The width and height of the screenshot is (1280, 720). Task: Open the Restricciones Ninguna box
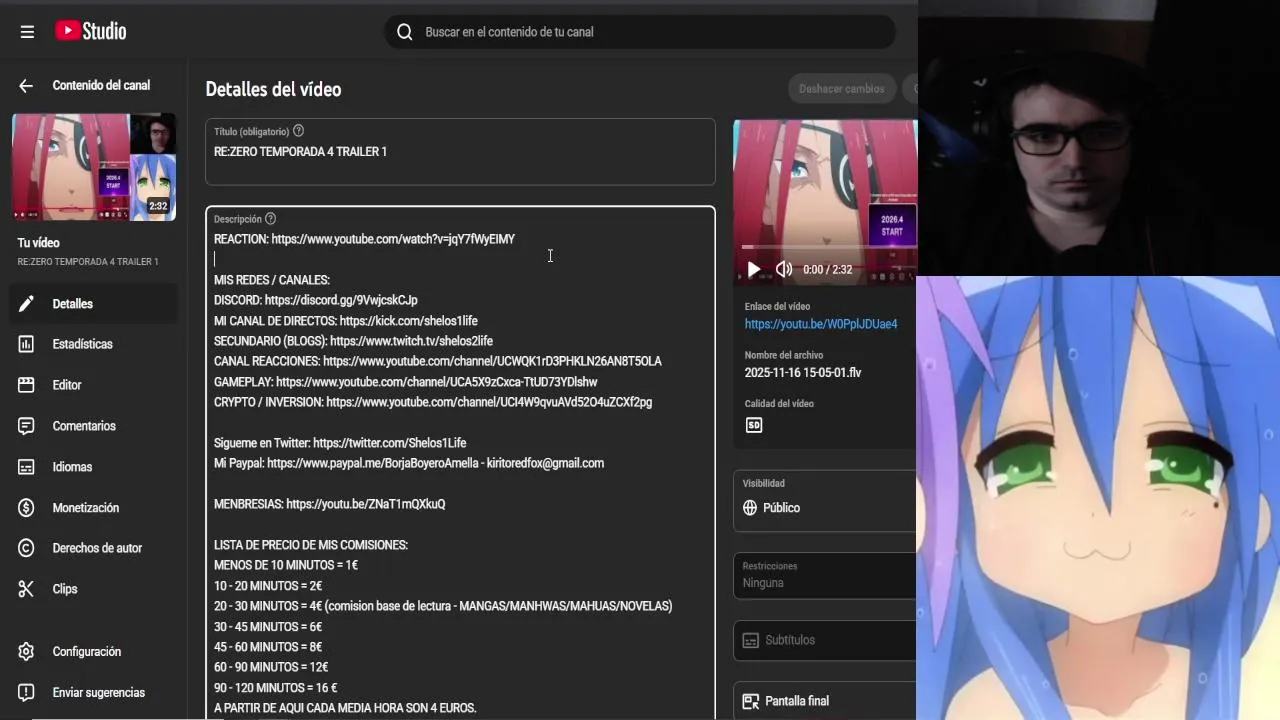click(825, 575)
